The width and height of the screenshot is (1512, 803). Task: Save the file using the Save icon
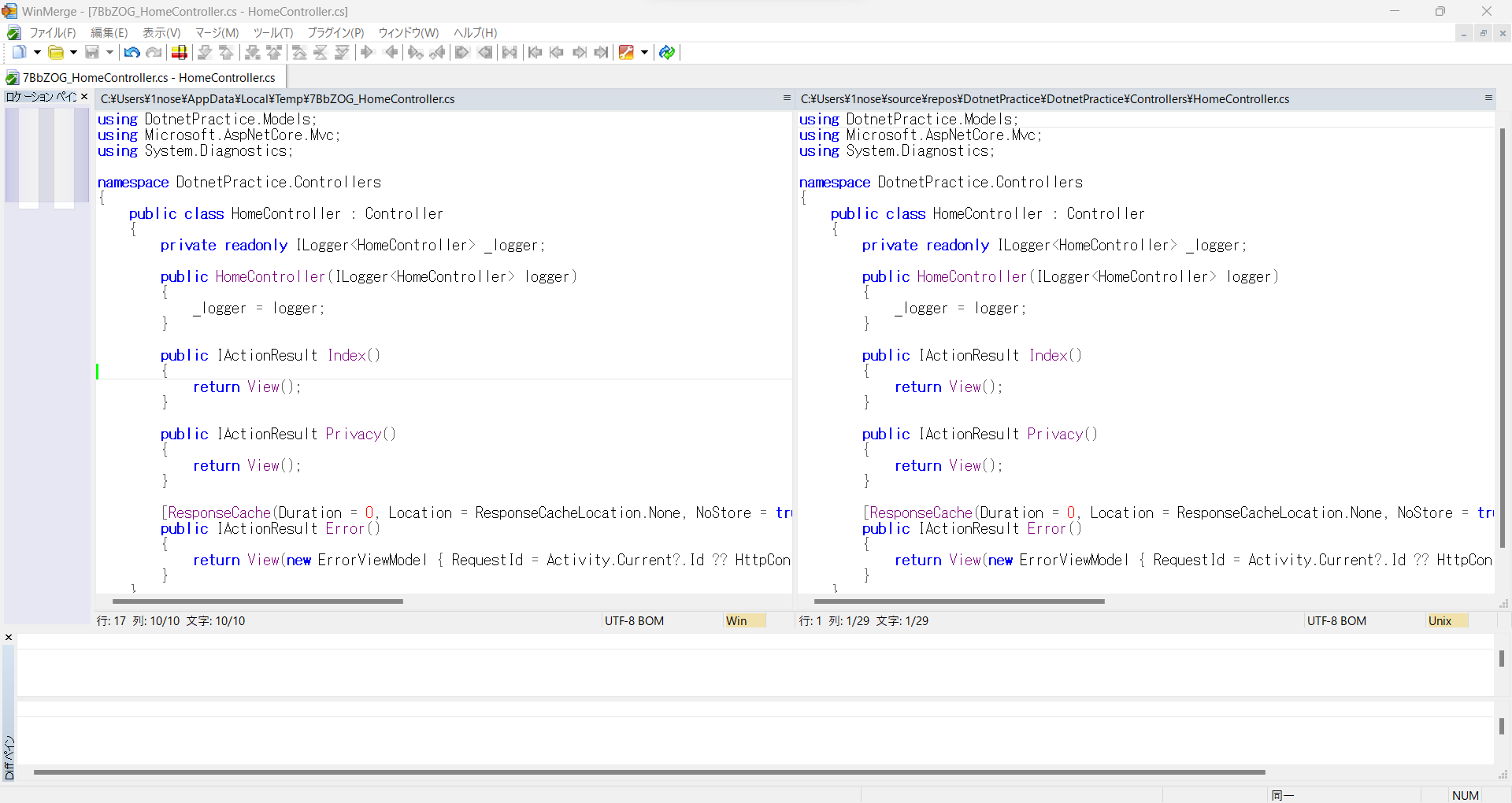click(x=92, y=52)
